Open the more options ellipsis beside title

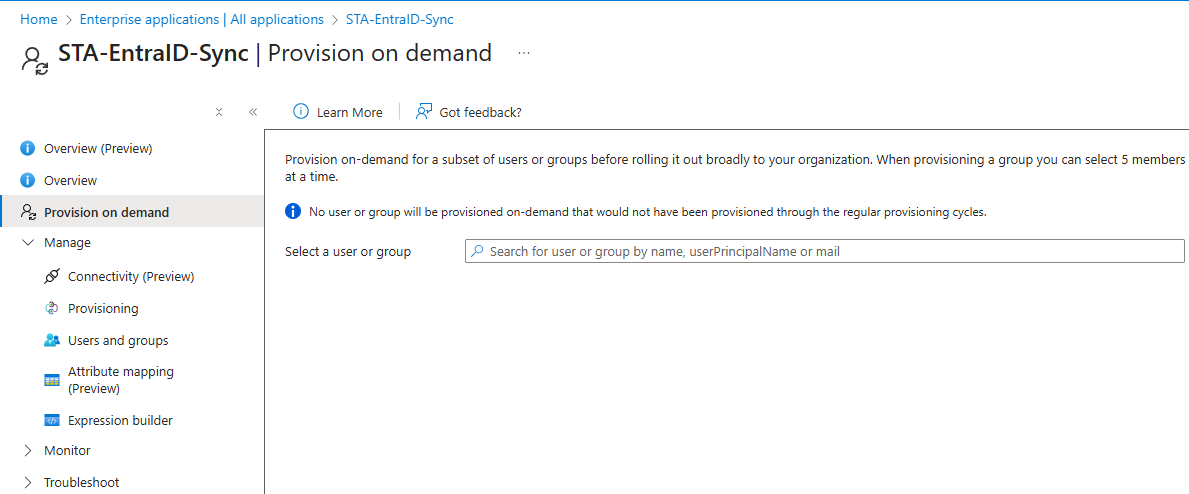point(524,53)
